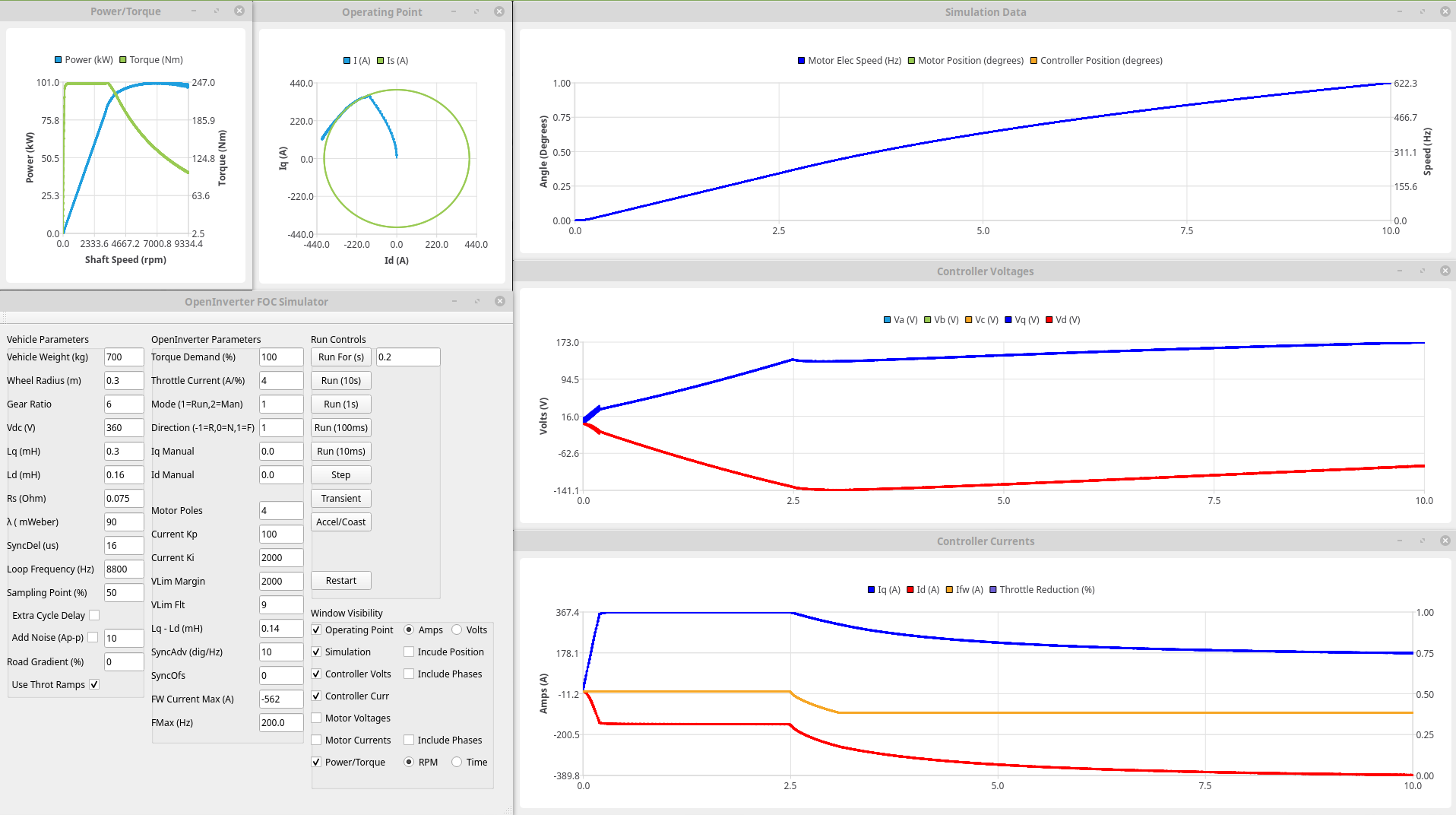Click the Torque (Nm) legend swatch

(123, 60)
